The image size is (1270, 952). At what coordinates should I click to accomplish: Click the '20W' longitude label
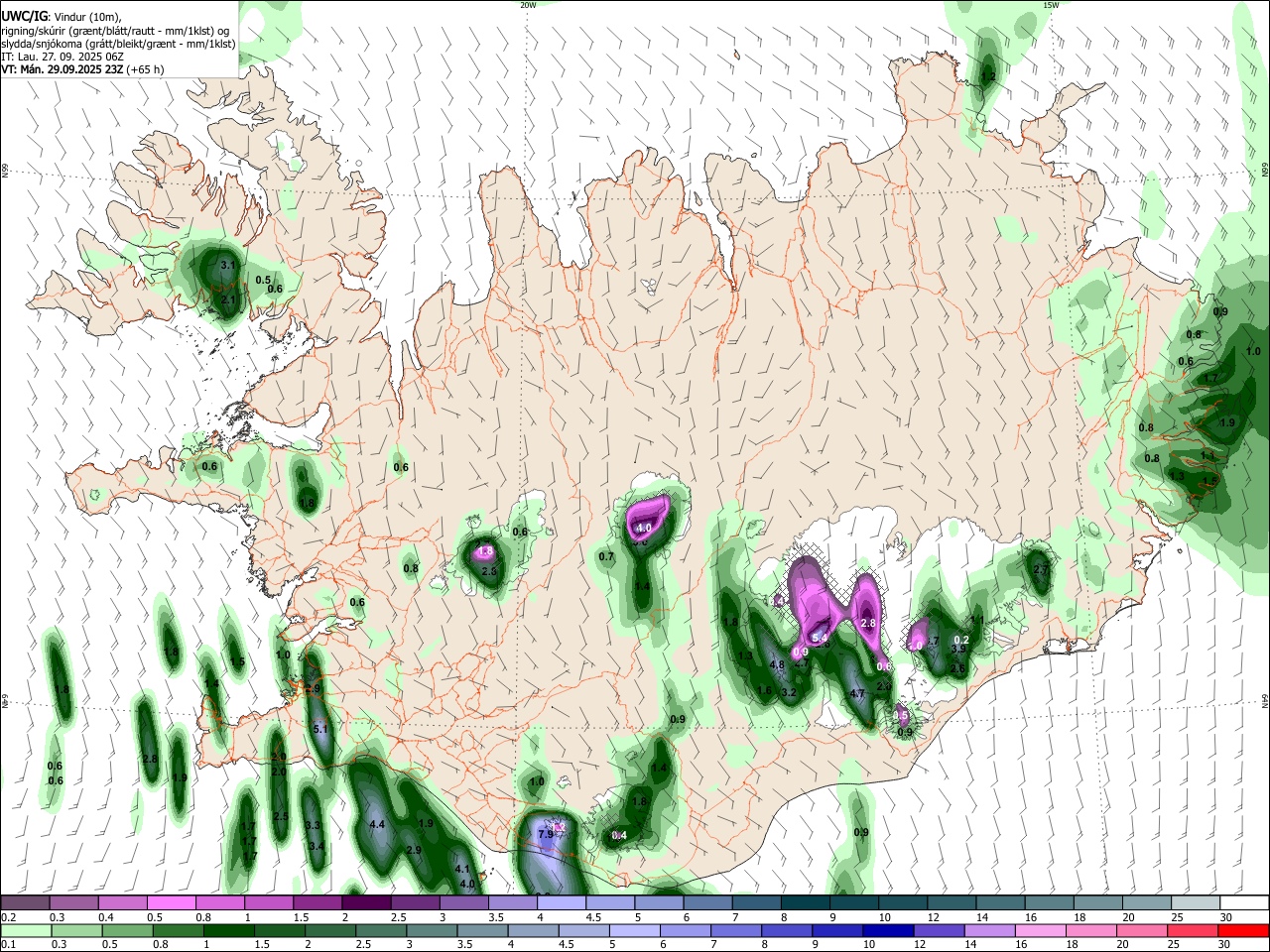coord(528,5)
